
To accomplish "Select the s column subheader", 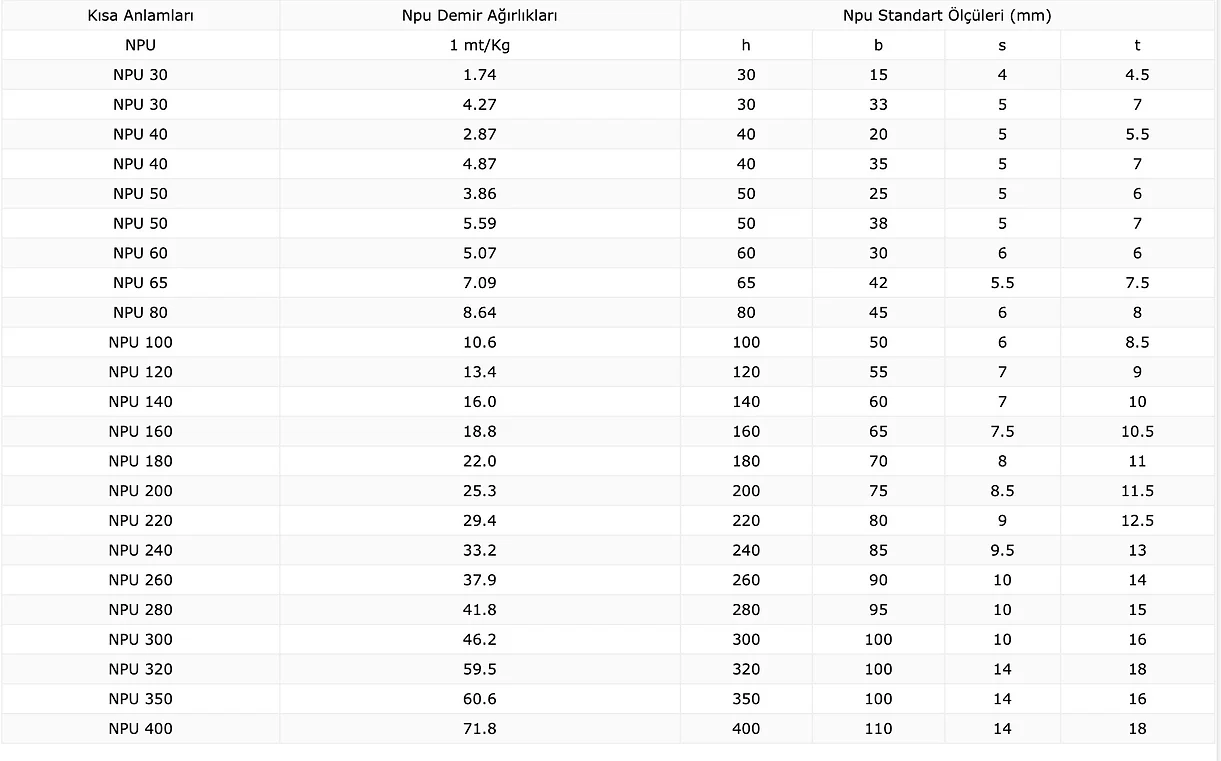I will pyautogui.click(x=1002, y=45).
